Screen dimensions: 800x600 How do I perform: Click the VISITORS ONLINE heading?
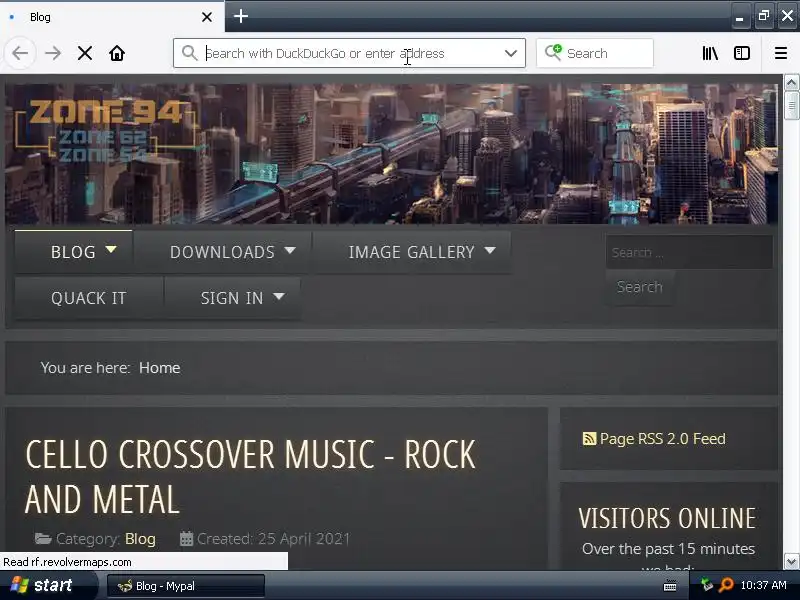click(x=667, y=518)
